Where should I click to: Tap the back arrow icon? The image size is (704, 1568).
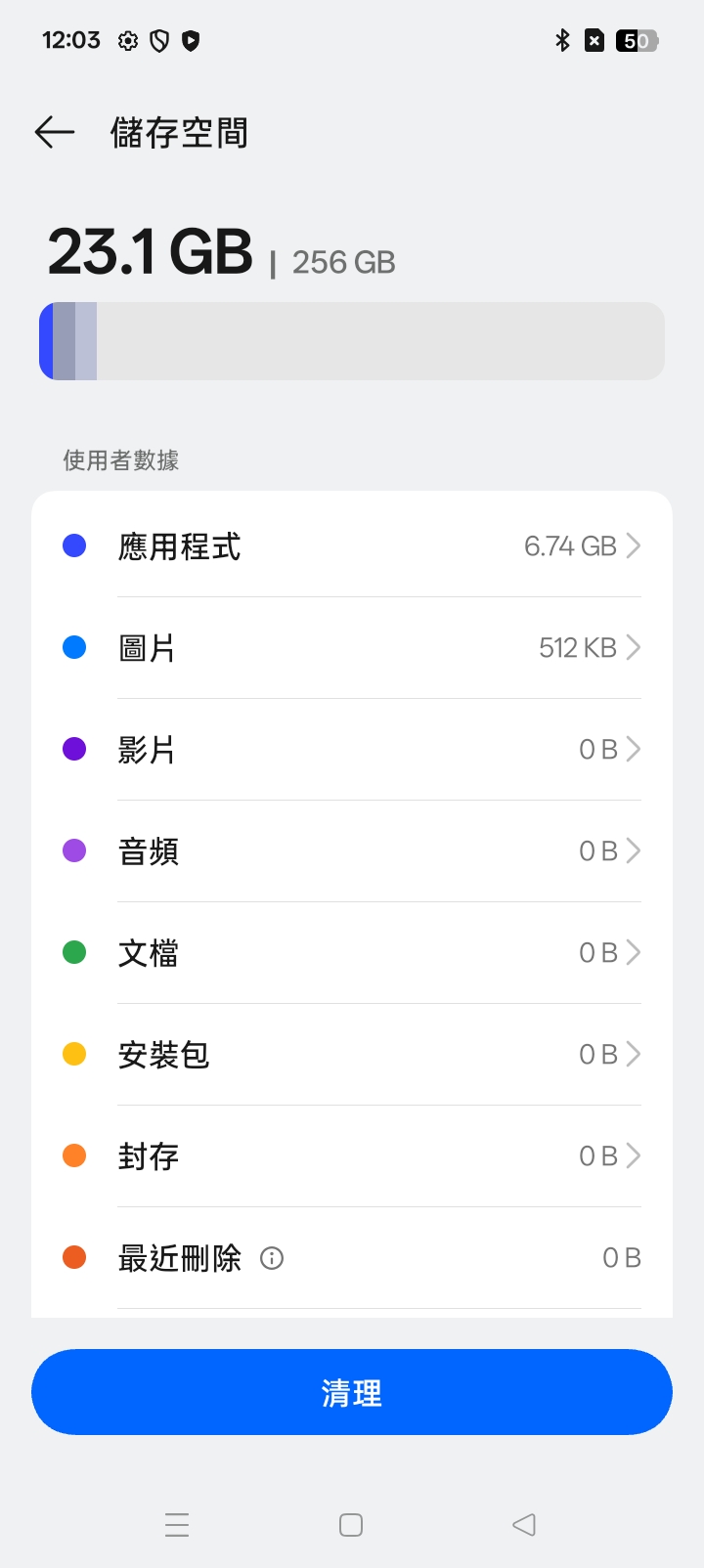55,132
